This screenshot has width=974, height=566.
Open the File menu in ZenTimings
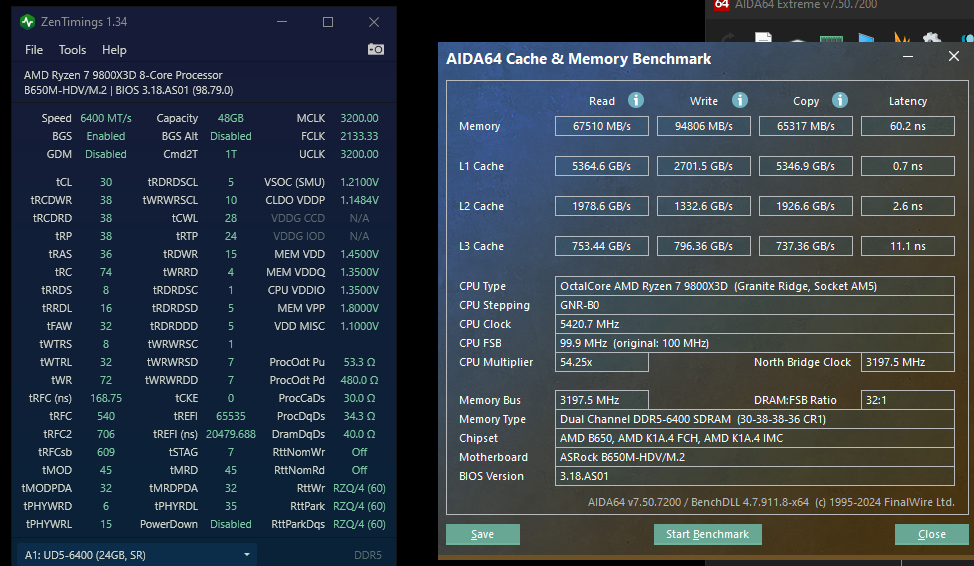[34, 50]
